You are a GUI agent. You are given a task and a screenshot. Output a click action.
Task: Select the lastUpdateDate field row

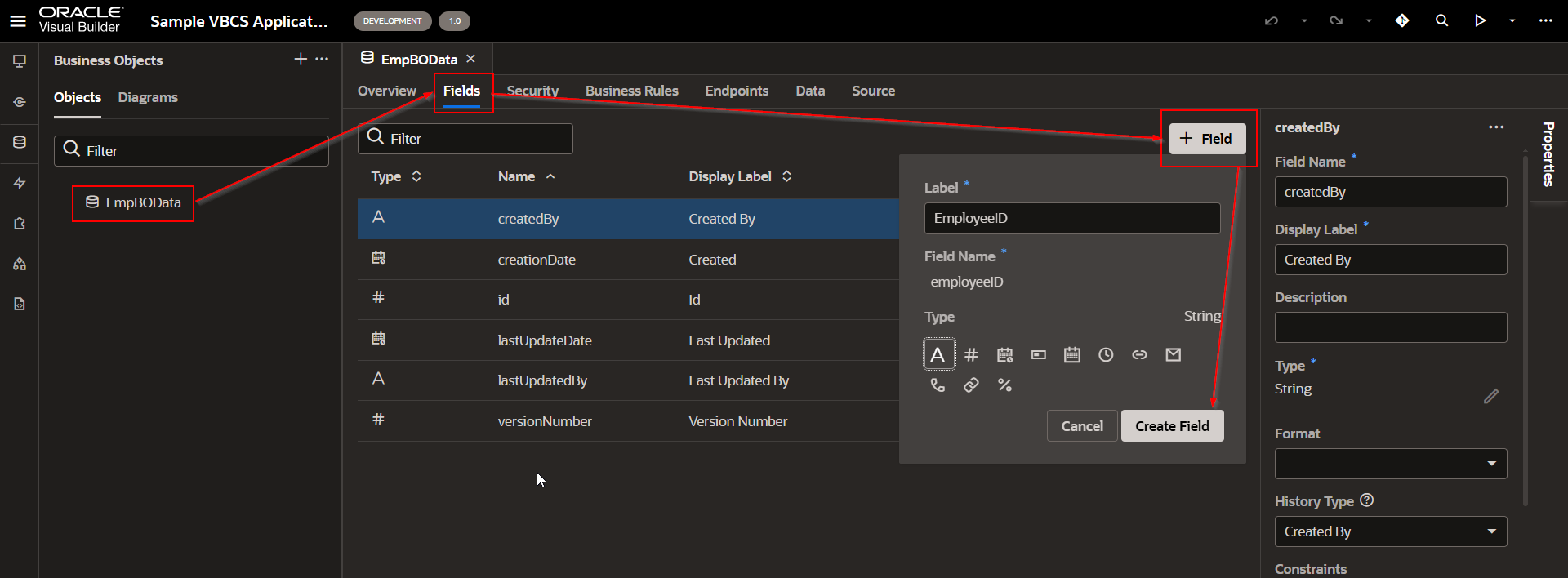tap(629, 340)
